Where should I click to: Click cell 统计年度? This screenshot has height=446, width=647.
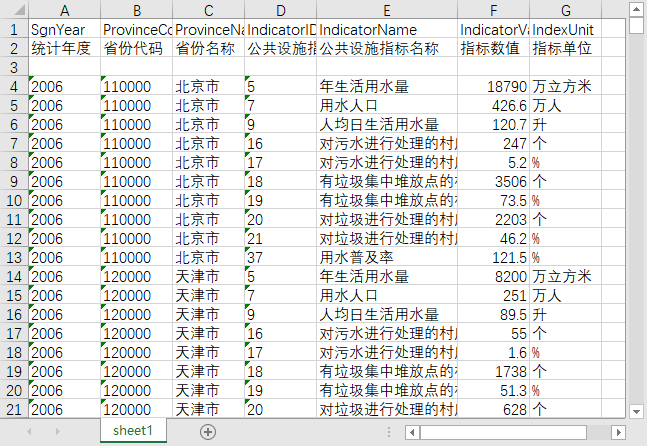64,48
